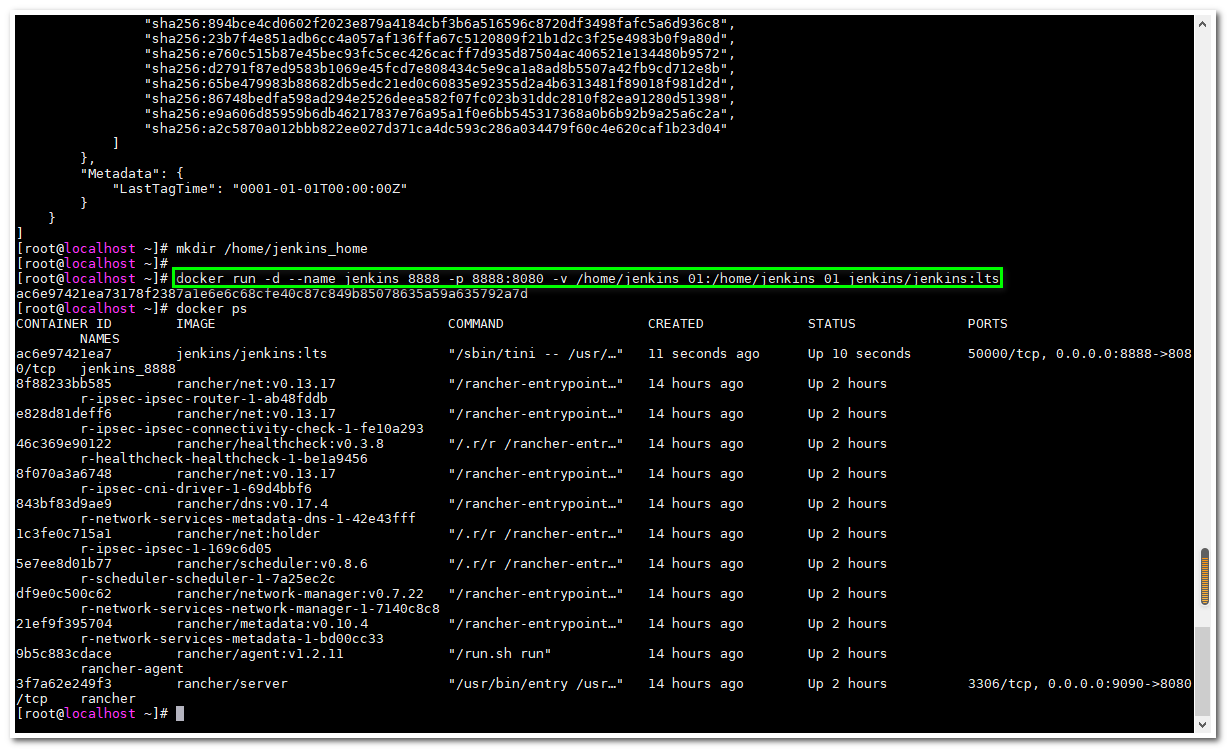Click the STATUS column header
The height and width of the screenshot is (749, 1227).
[832, 323]
